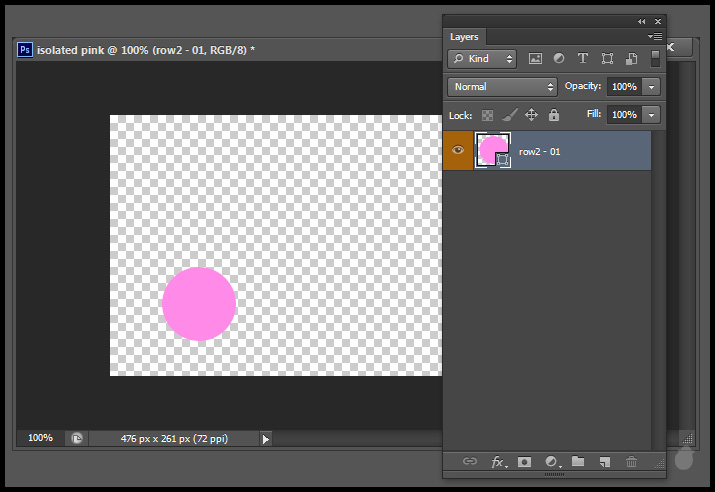Create a new layer group folder
Screen dimensions: 715x492
click(x=577, y=461)
